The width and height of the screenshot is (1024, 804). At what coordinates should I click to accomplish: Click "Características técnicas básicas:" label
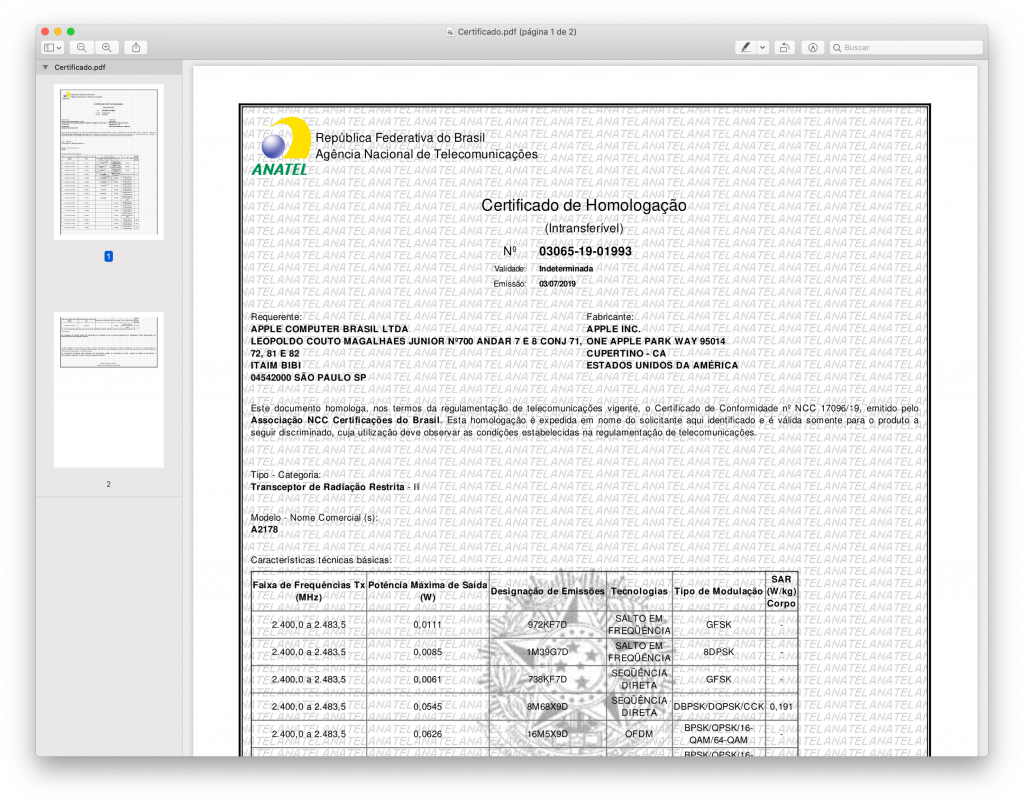point(321,560)
